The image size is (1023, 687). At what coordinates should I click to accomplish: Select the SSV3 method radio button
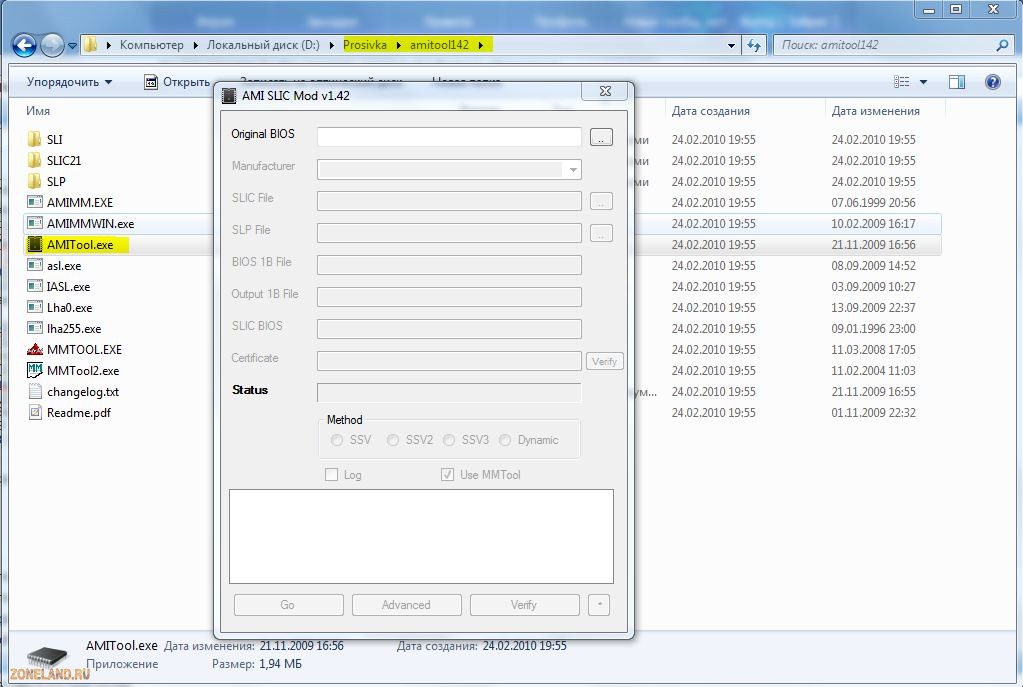tap(449, 440)
